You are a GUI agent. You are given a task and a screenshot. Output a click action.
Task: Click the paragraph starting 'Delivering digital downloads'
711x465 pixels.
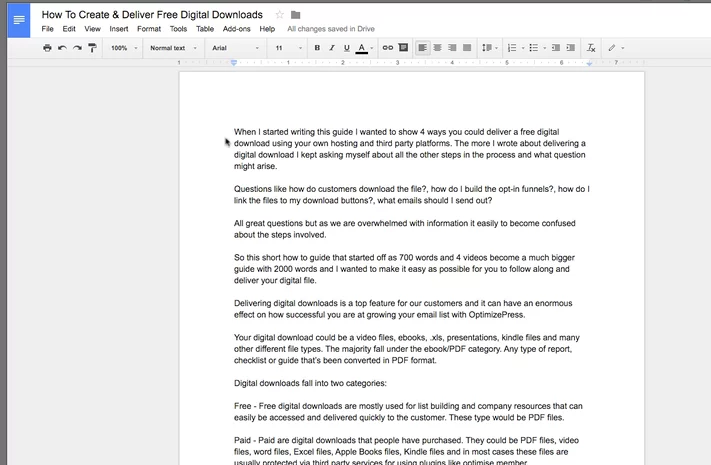click(403, 308)
